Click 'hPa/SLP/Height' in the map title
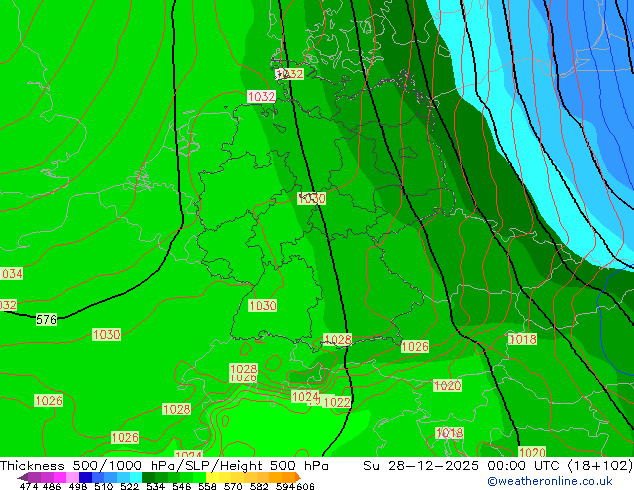 (x=206, y=466)
